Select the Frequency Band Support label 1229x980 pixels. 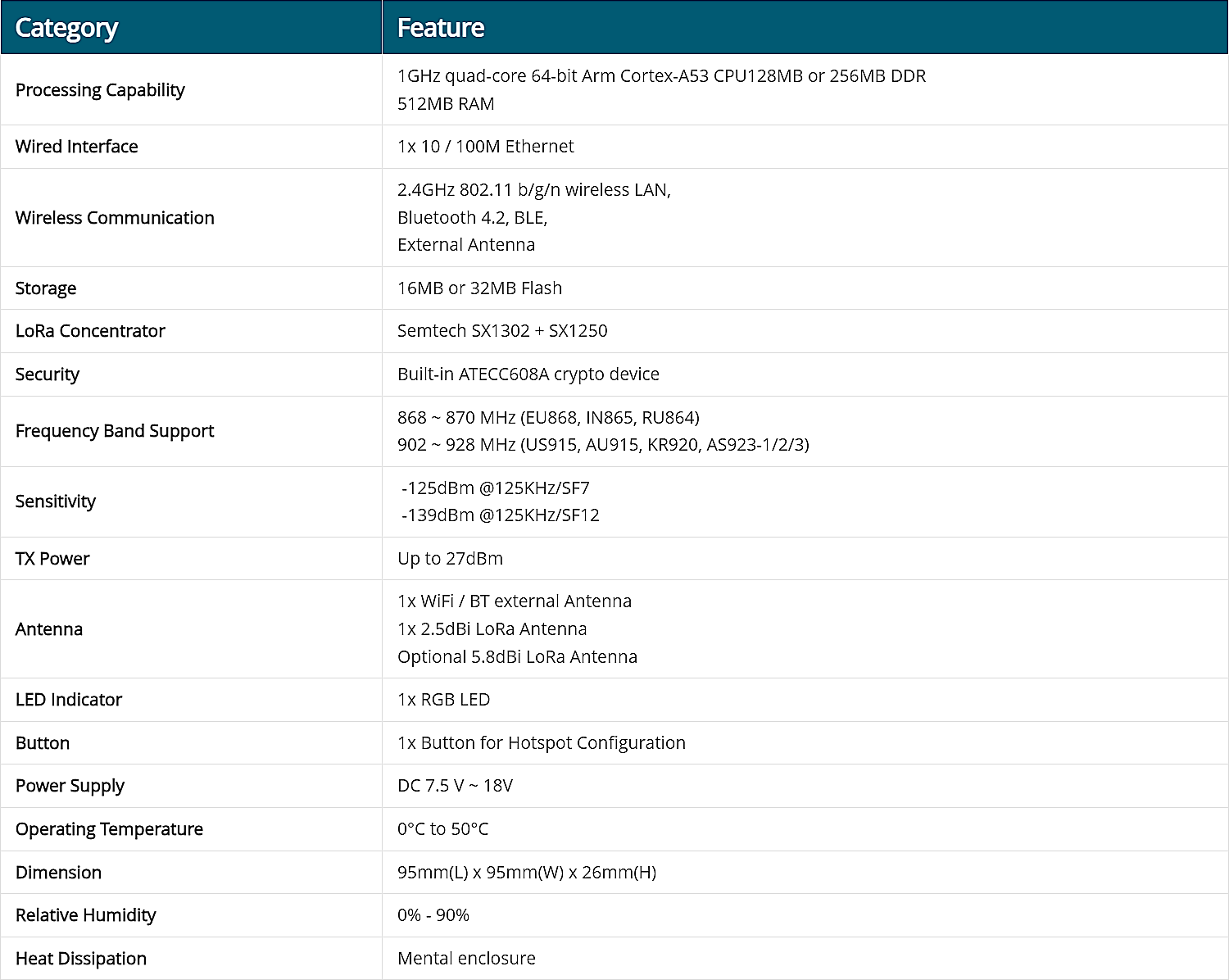115,431
